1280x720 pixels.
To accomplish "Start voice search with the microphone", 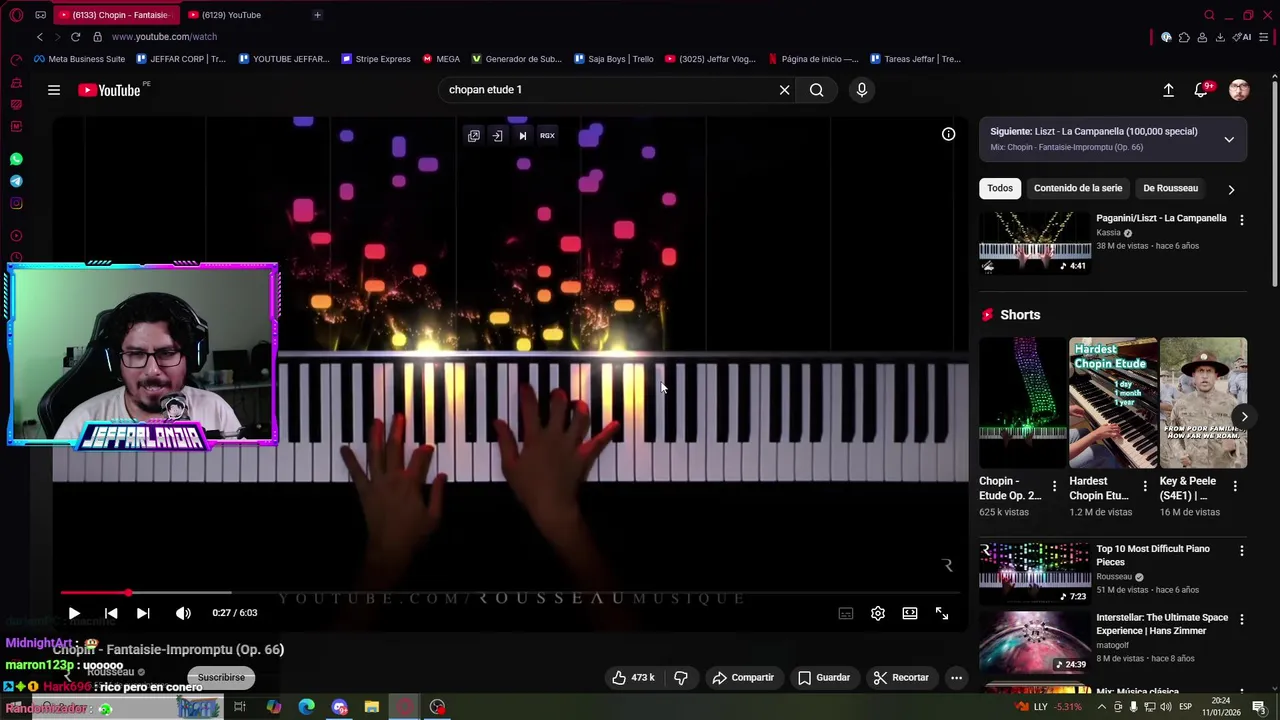I will (x=862, y=90).
